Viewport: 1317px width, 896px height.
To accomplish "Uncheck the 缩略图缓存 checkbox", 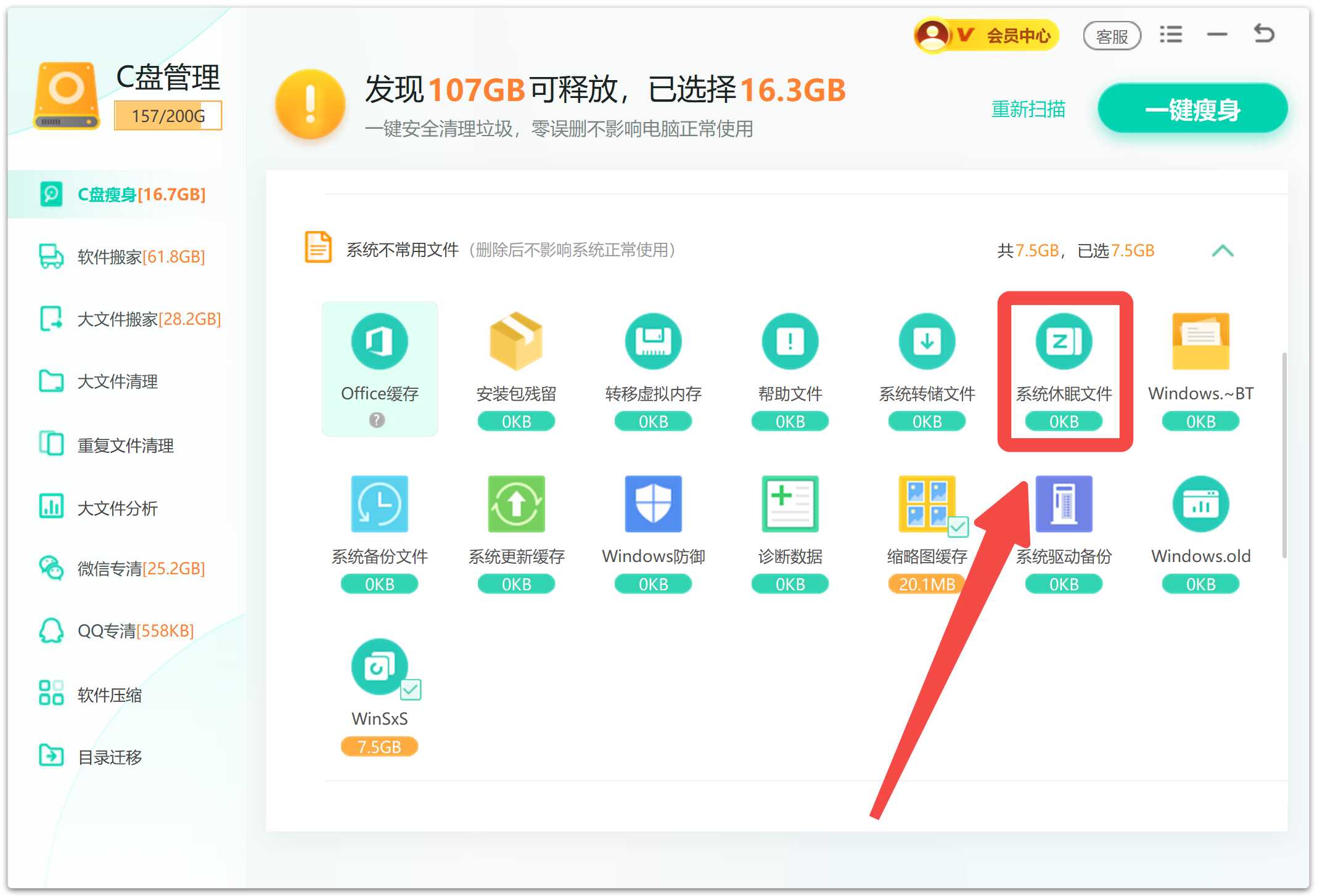I will pyautogui.click(x=958, y=527).
